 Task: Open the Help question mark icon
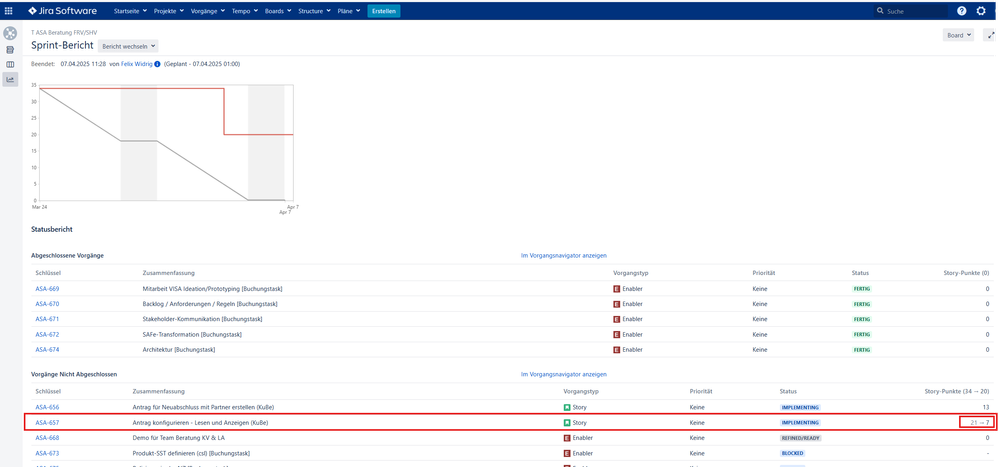[x=961, y=11]
